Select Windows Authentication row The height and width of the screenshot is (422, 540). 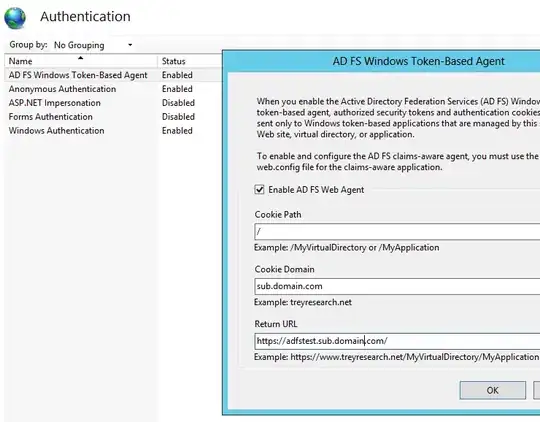coord(114,131)
